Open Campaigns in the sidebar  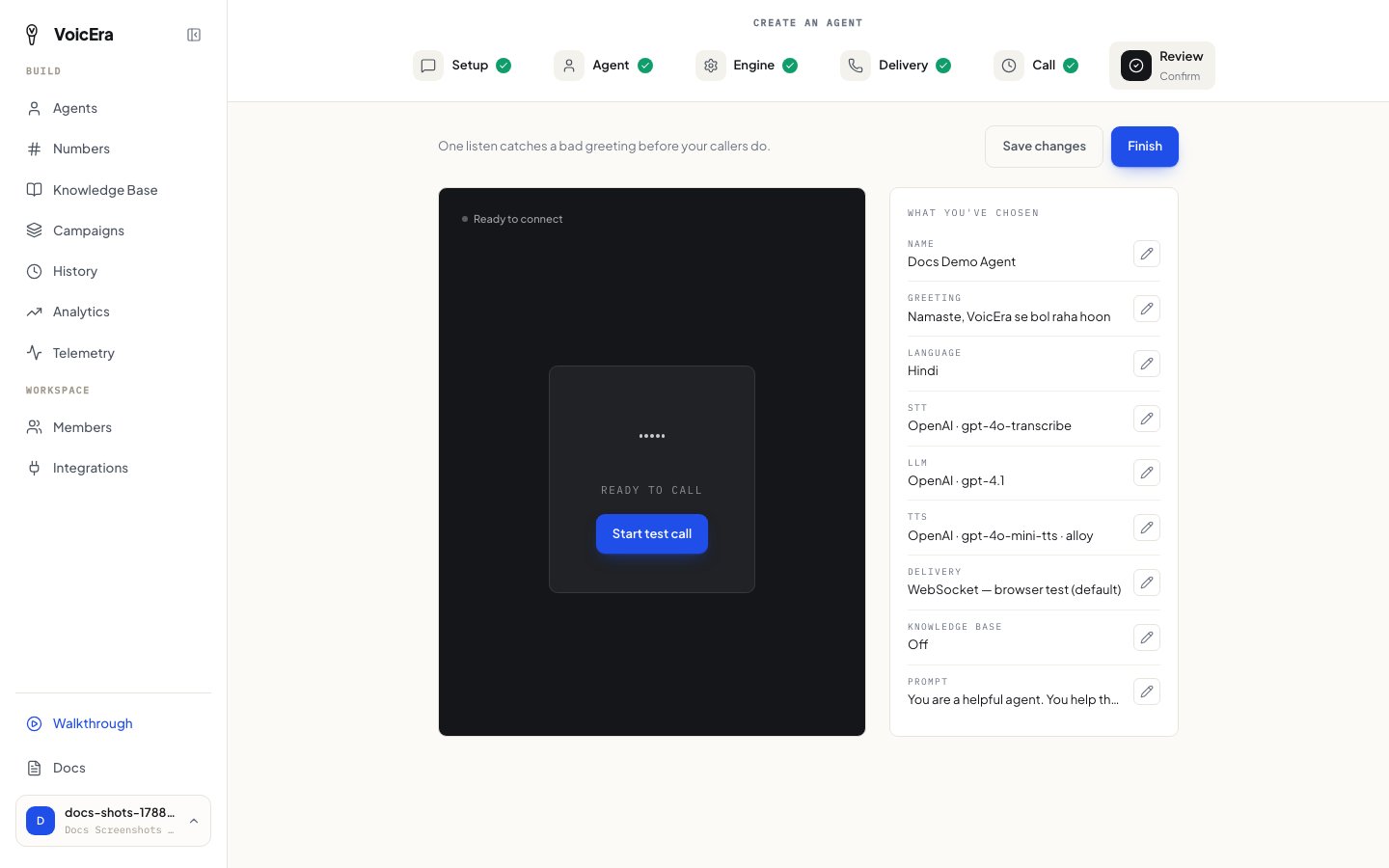click(x=113, y=231)
